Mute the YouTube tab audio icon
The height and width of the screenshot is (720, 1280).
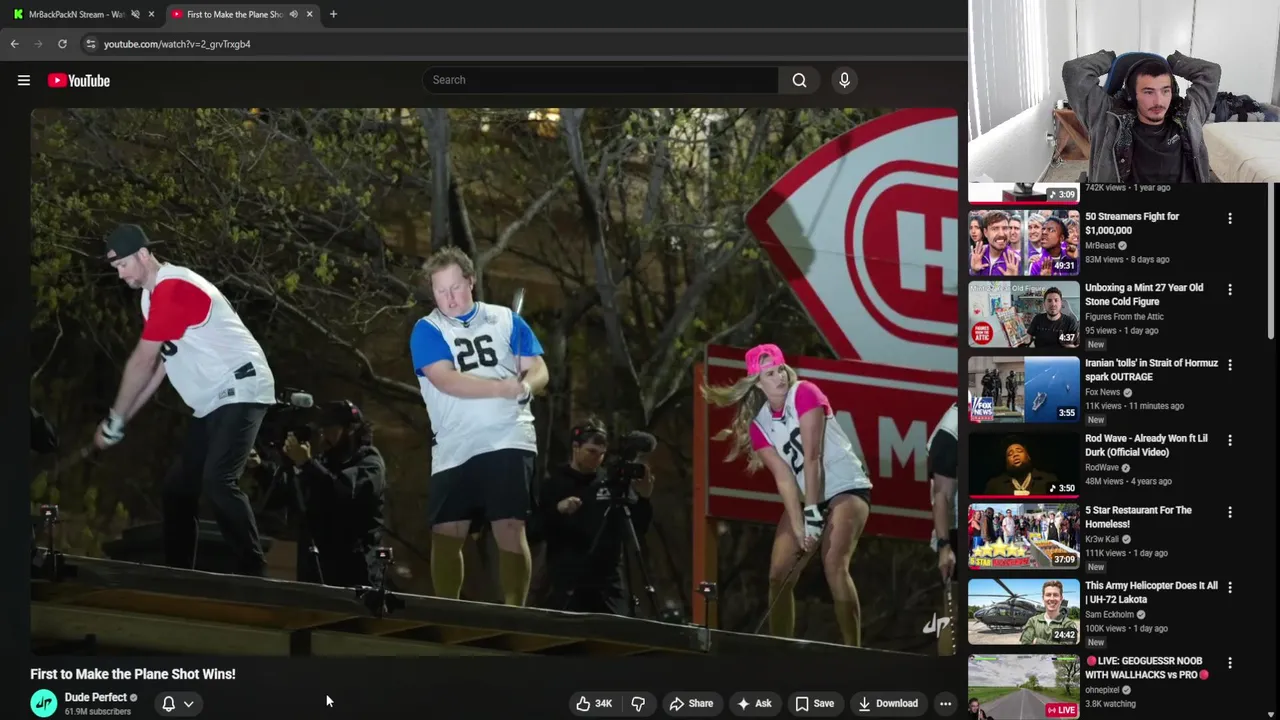pyautogui.click(x=293, y=14)
